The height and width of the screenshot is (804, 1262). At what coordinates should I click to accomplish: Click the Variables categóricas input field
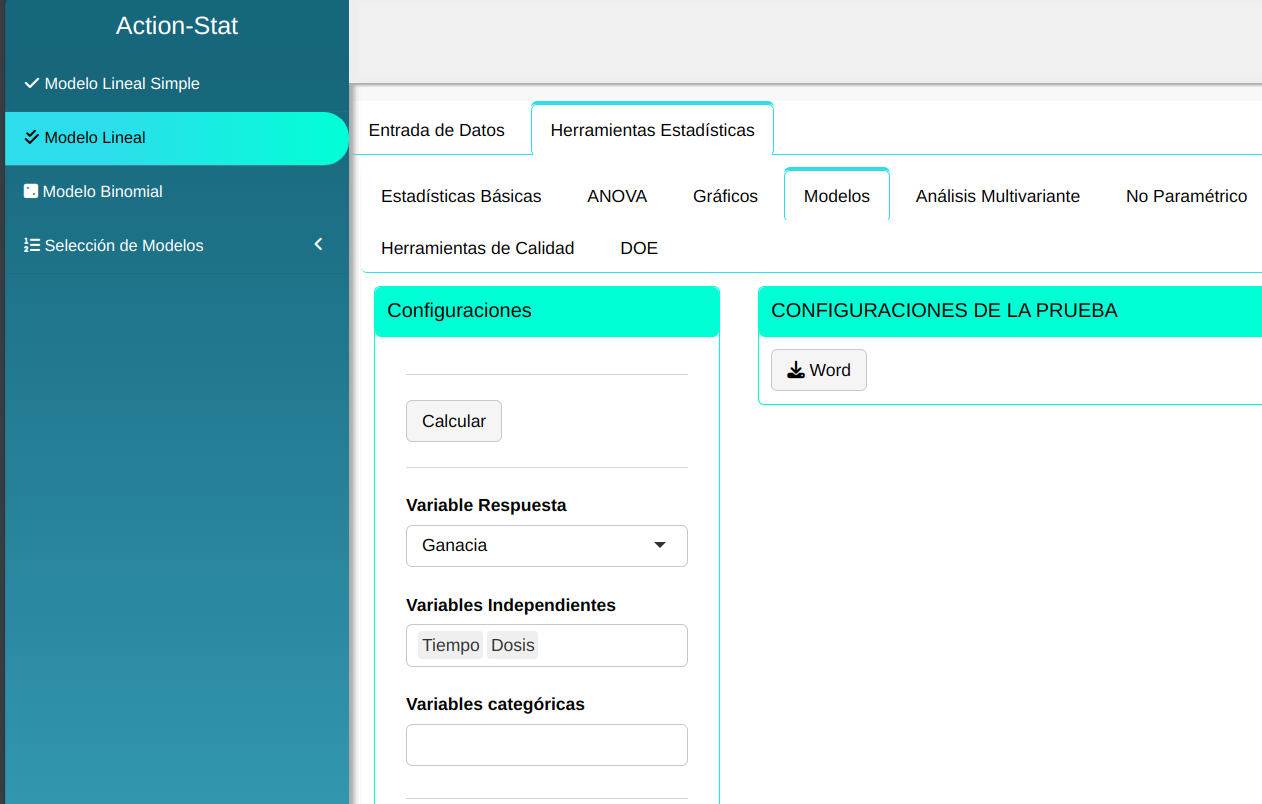pyautogui.click(x=546, y=745)
